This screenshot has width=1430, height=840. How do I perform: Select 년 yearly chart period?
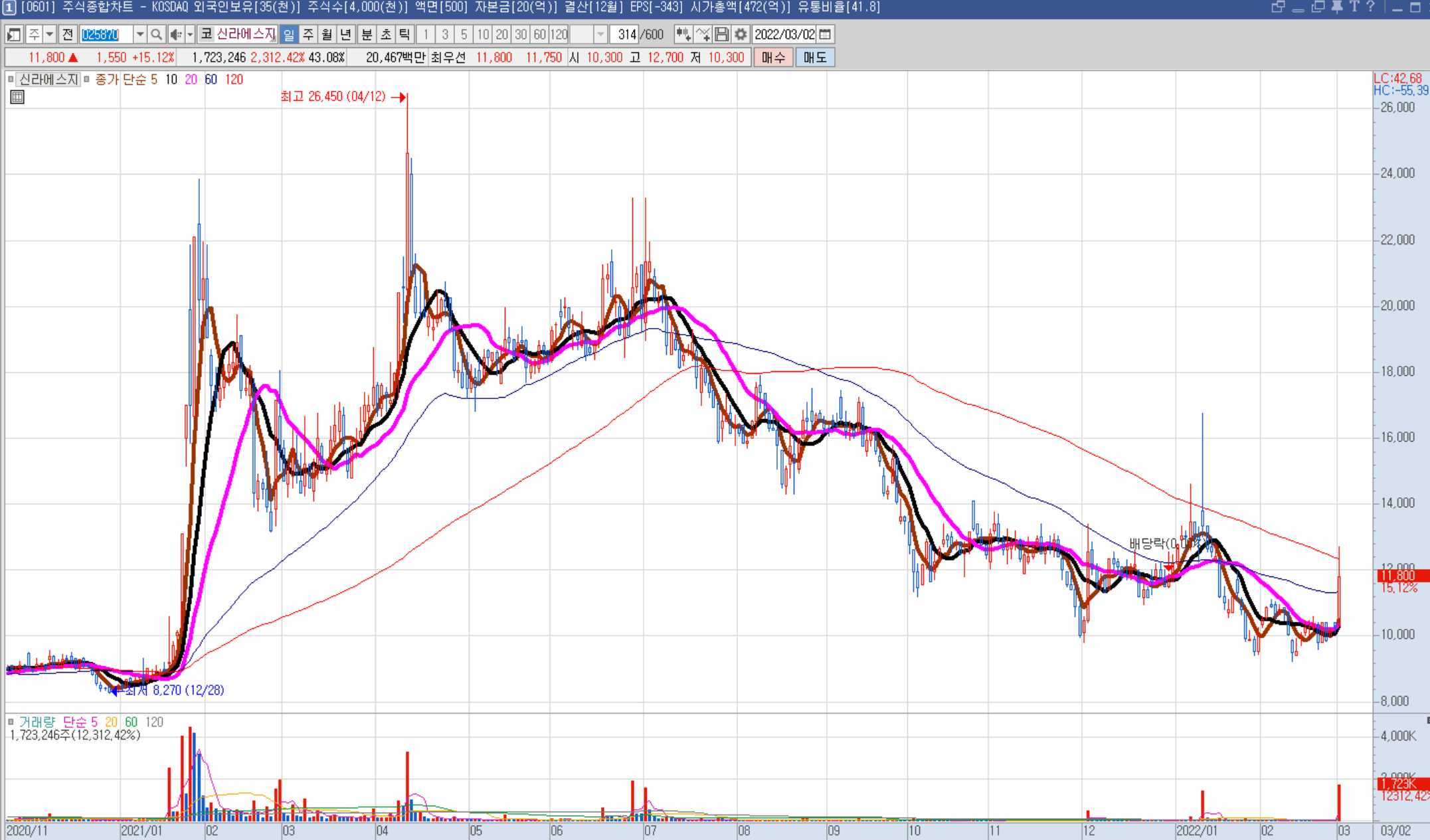345,35
